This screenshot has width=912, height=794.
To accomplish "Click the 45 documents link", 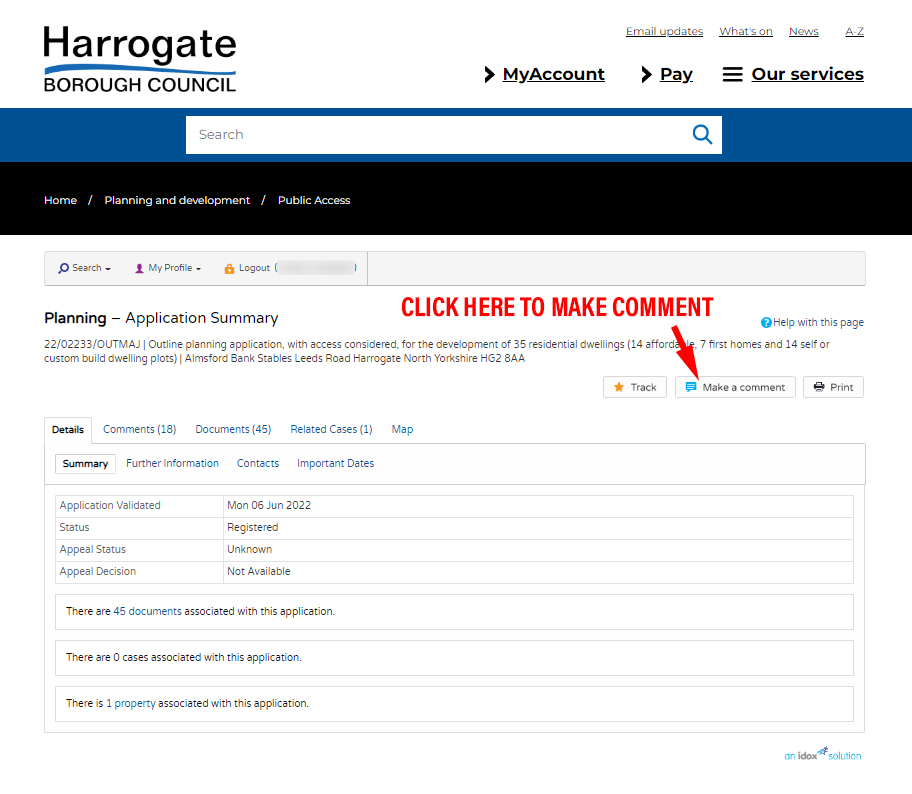I will 147,611.
